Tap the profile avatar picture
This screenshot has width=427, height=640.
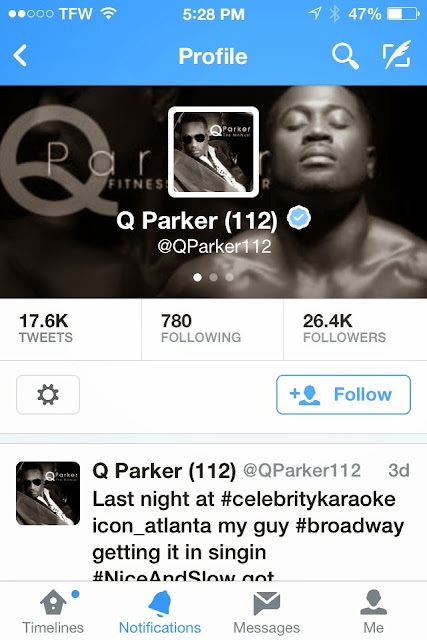[213, 152]
